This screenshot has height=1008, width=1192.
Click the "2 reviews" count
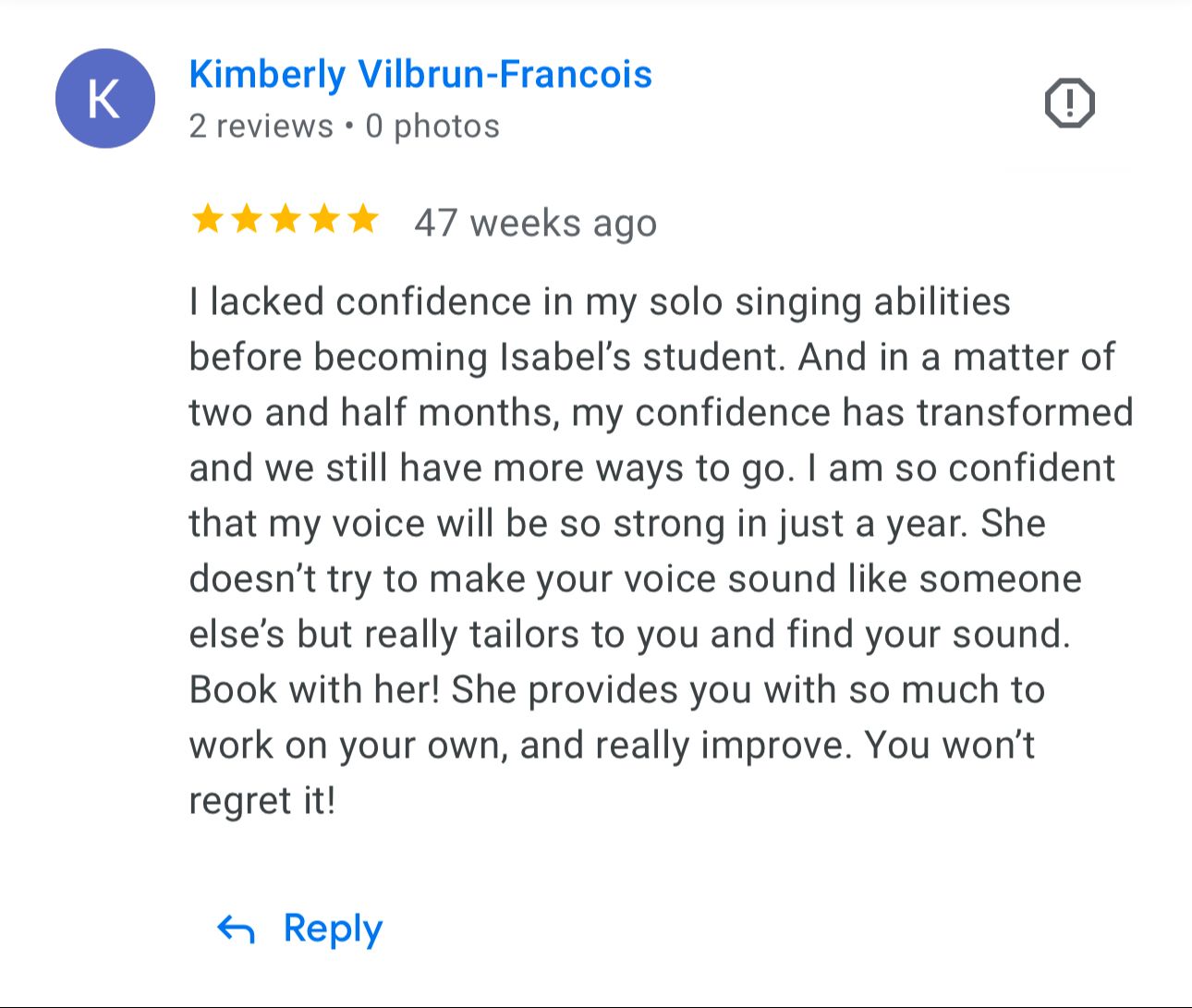pos(261,127)
